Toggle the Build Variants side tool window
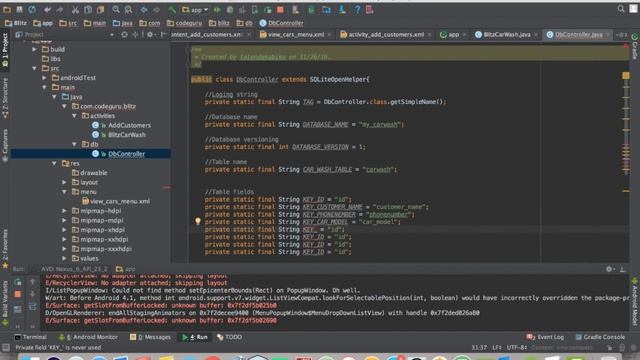 point(5,303)
